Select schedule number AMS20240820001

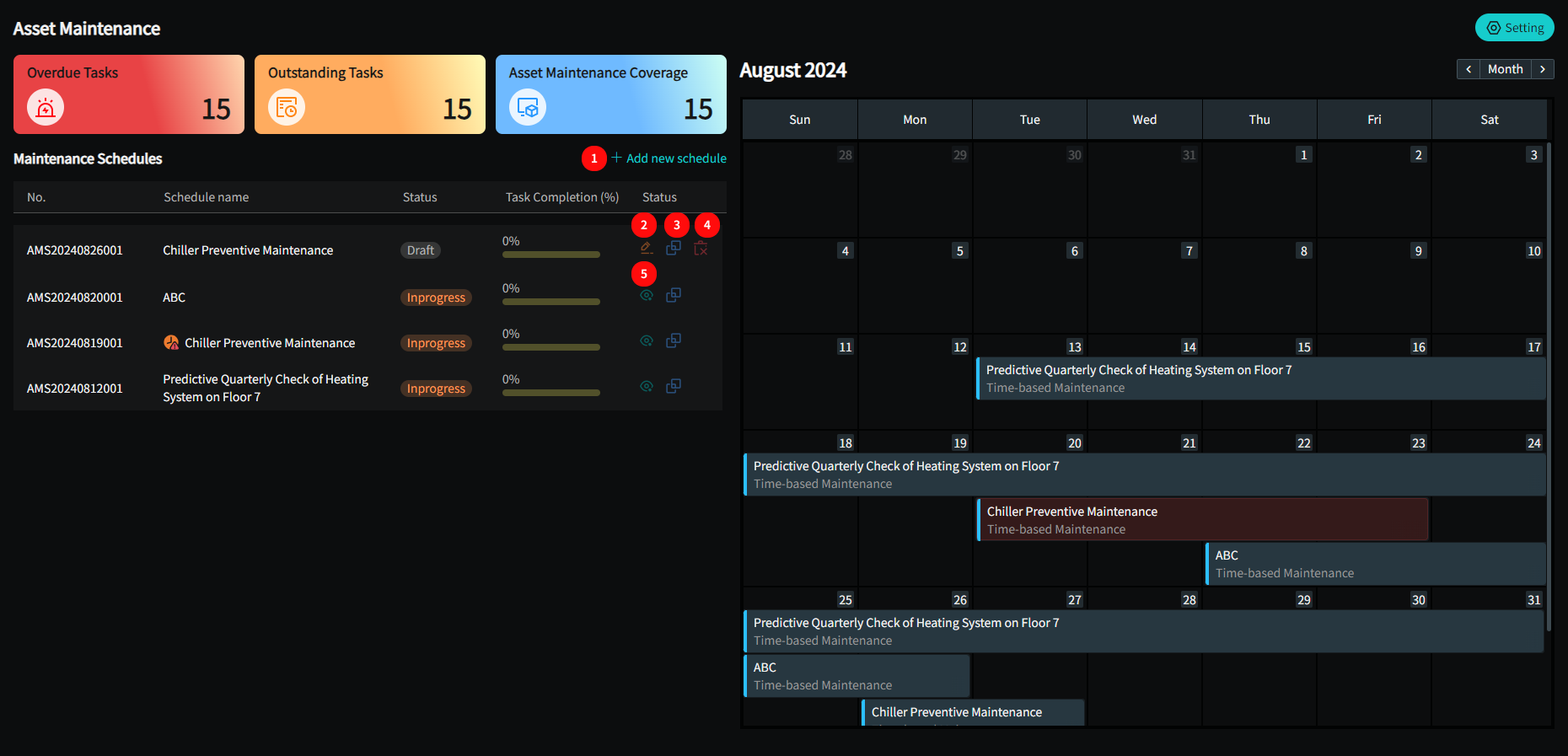pos(75,298)
